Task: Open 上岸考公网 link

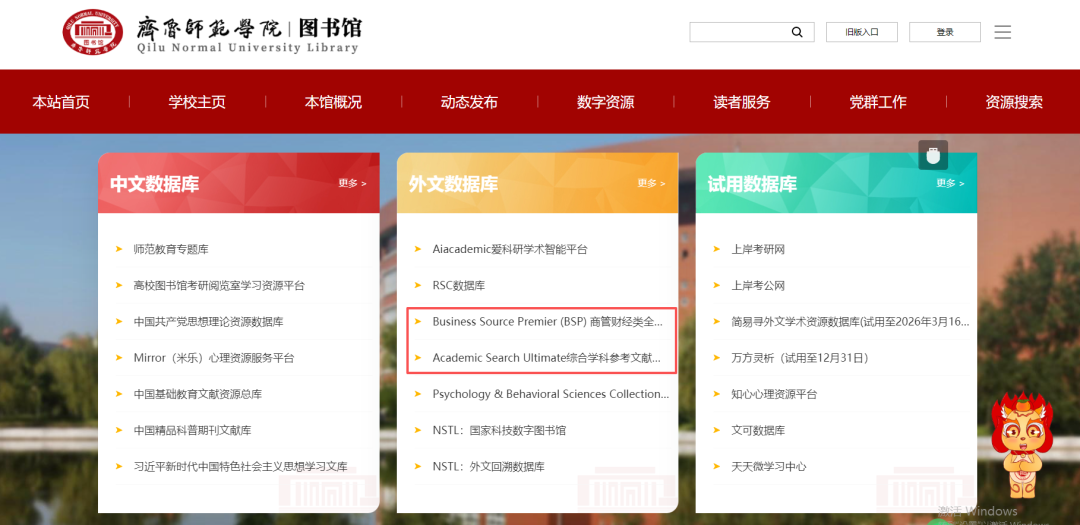Action: coord(758,285)
